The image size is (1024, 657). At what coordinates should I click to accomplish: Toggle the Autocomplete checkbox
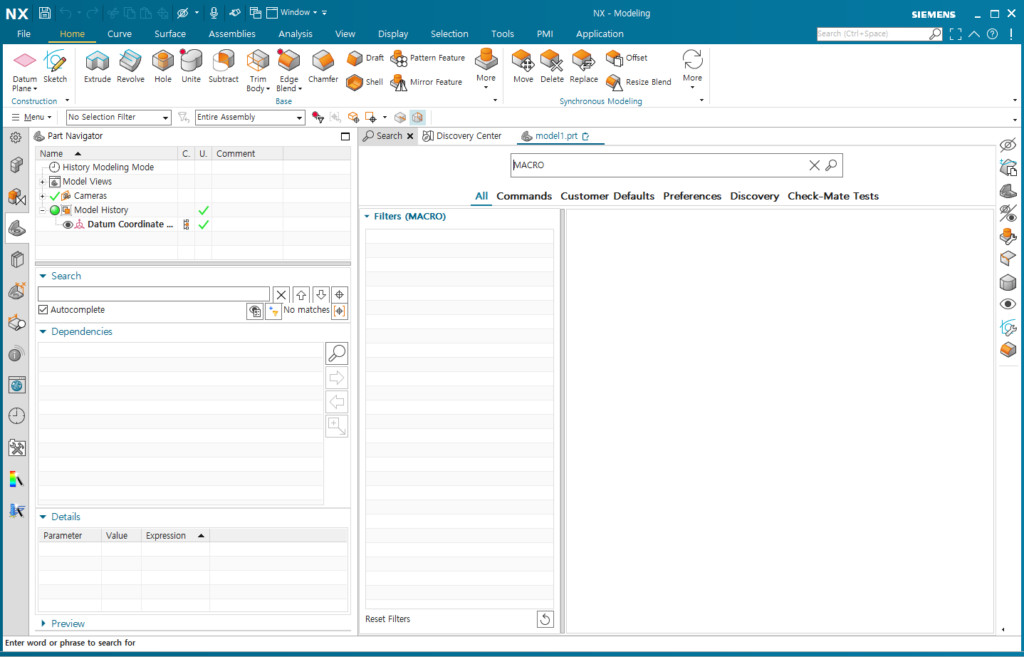point(43,310)
